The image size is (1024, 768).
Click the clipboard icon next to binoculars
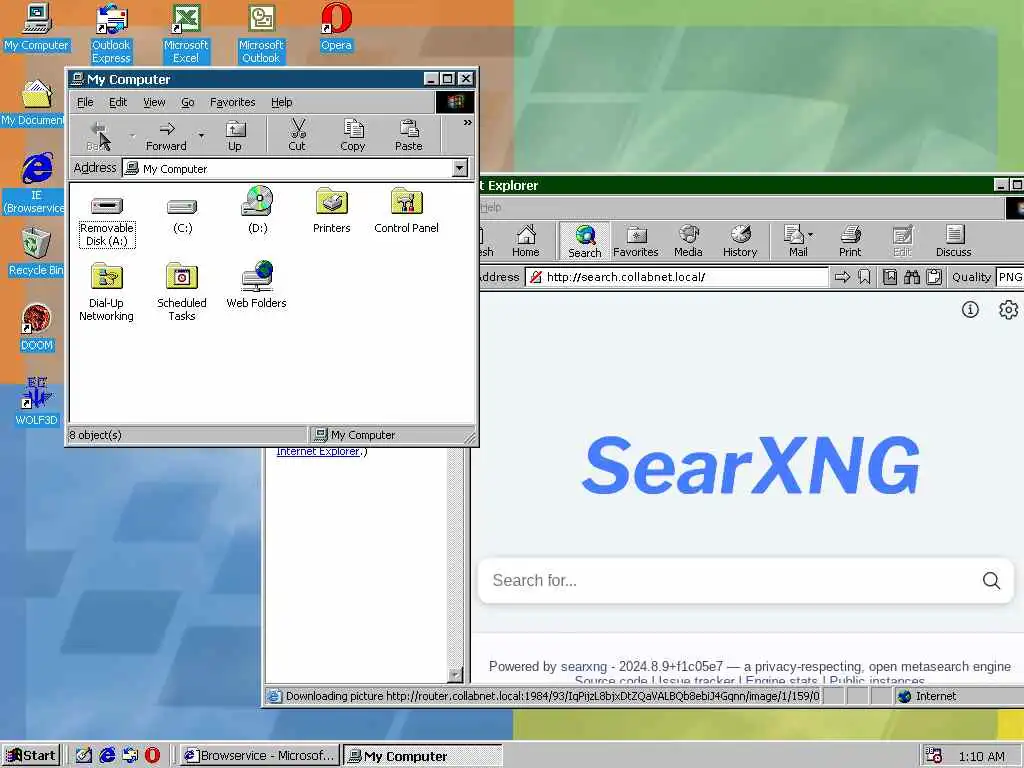[x=935, y=277]
